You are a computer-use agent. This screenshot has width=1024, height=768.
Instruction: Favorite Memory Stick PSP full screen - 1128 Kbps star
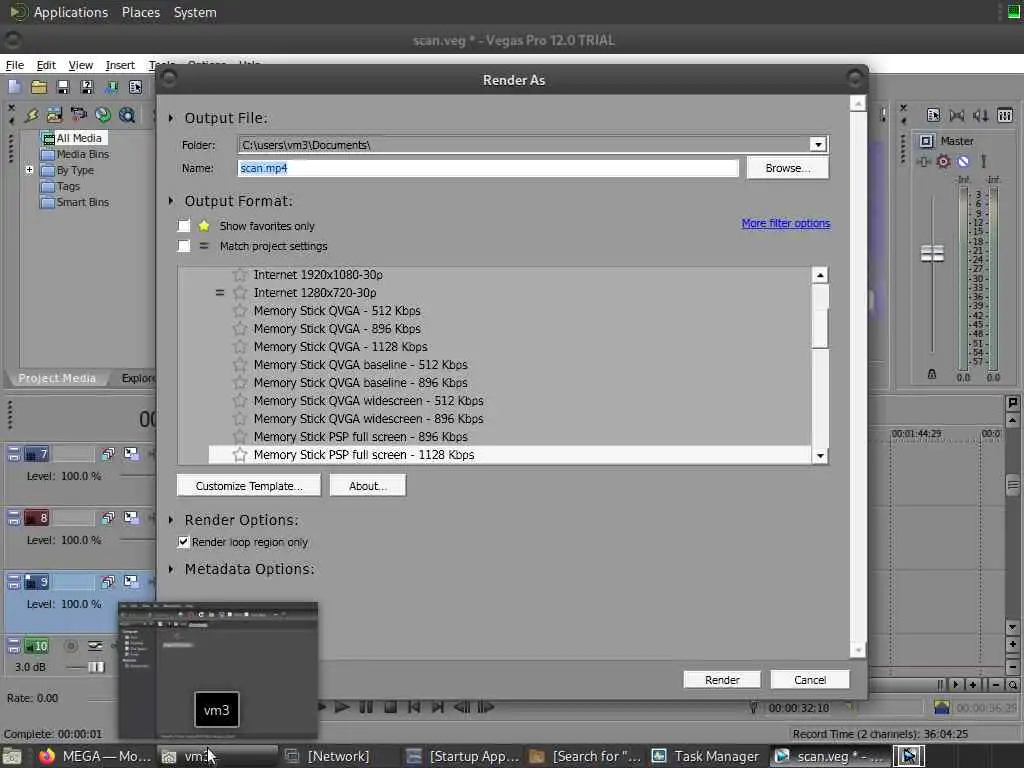pyautogui.click(x=240, y=455)
